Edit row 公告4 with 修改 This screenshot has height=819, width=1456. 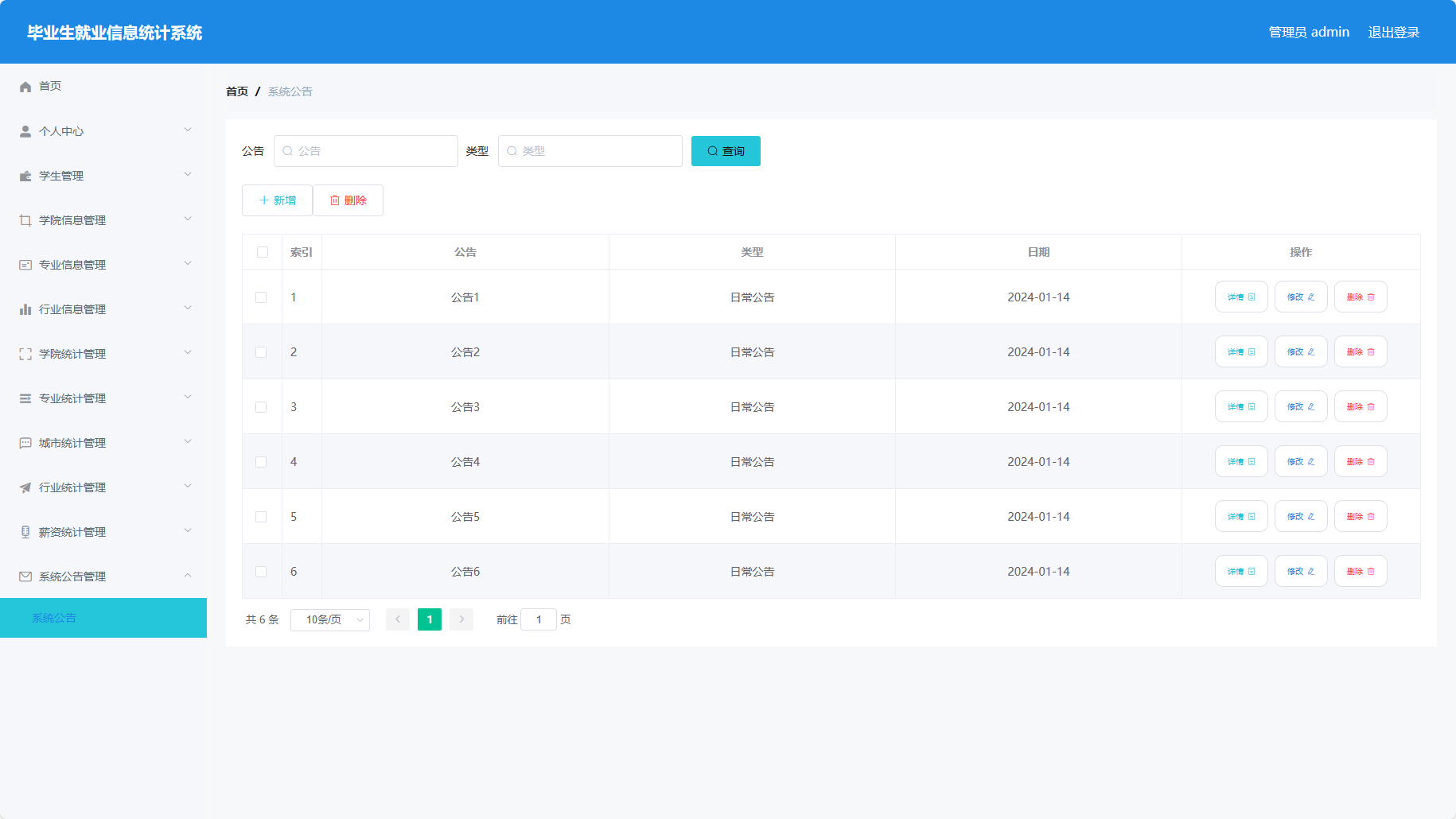(x=1301, y=461)
